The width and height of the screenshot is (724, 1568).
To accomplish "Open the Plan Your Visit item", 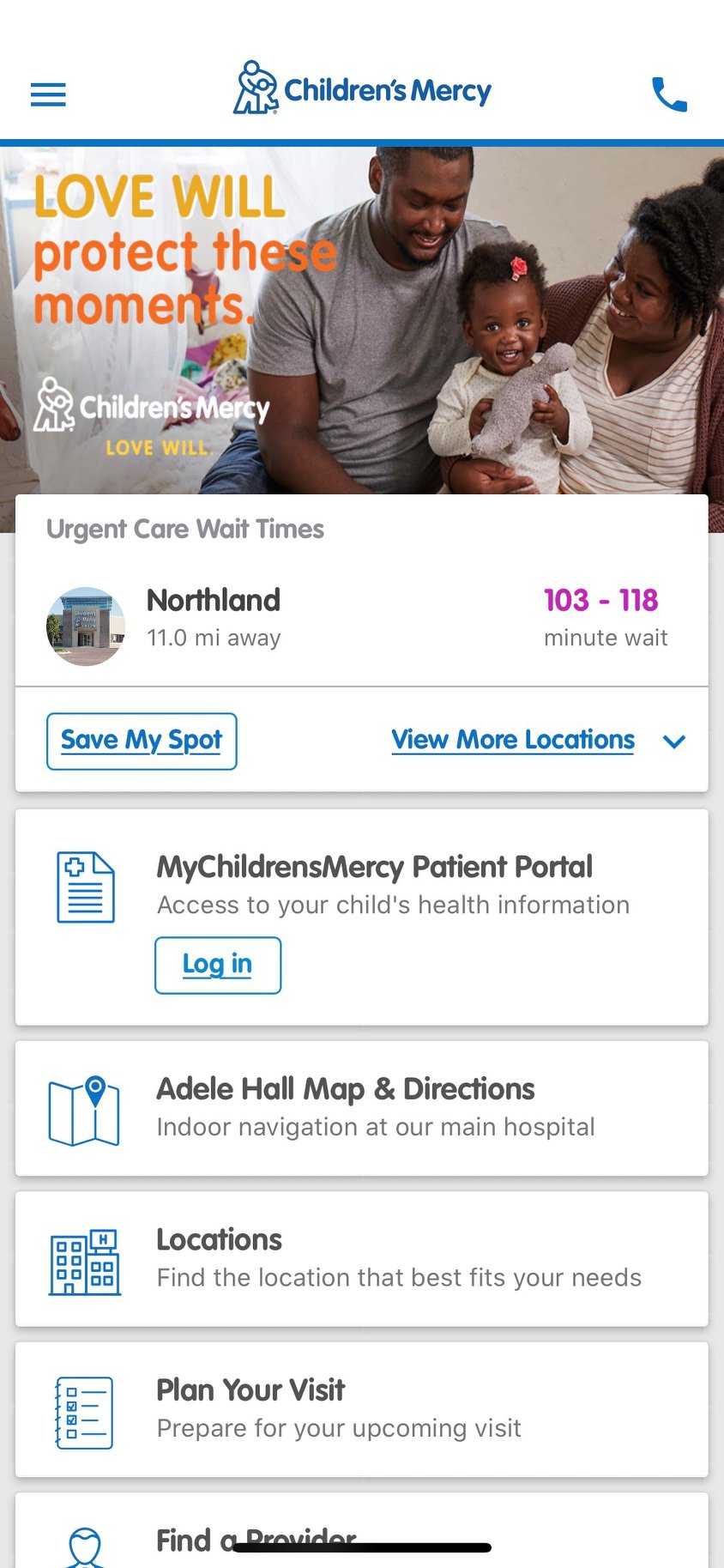I will pyautogui.click(x=250, y=1390).
